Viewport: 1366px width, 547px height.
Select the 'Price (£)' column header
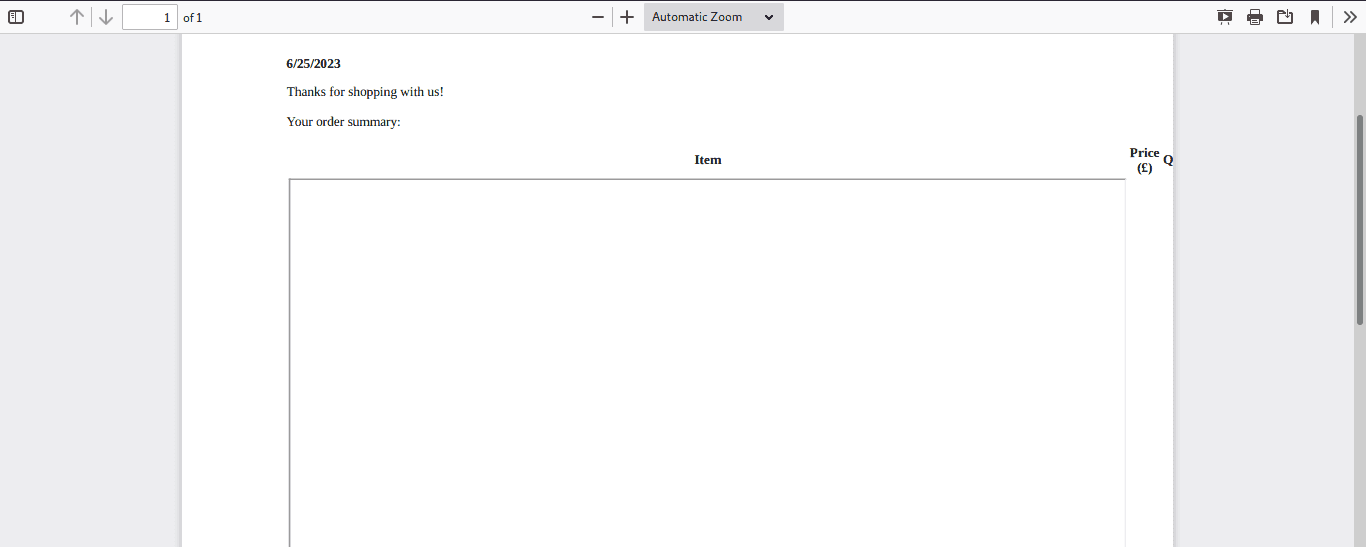pyautogui.click(x=1144, y=160)
